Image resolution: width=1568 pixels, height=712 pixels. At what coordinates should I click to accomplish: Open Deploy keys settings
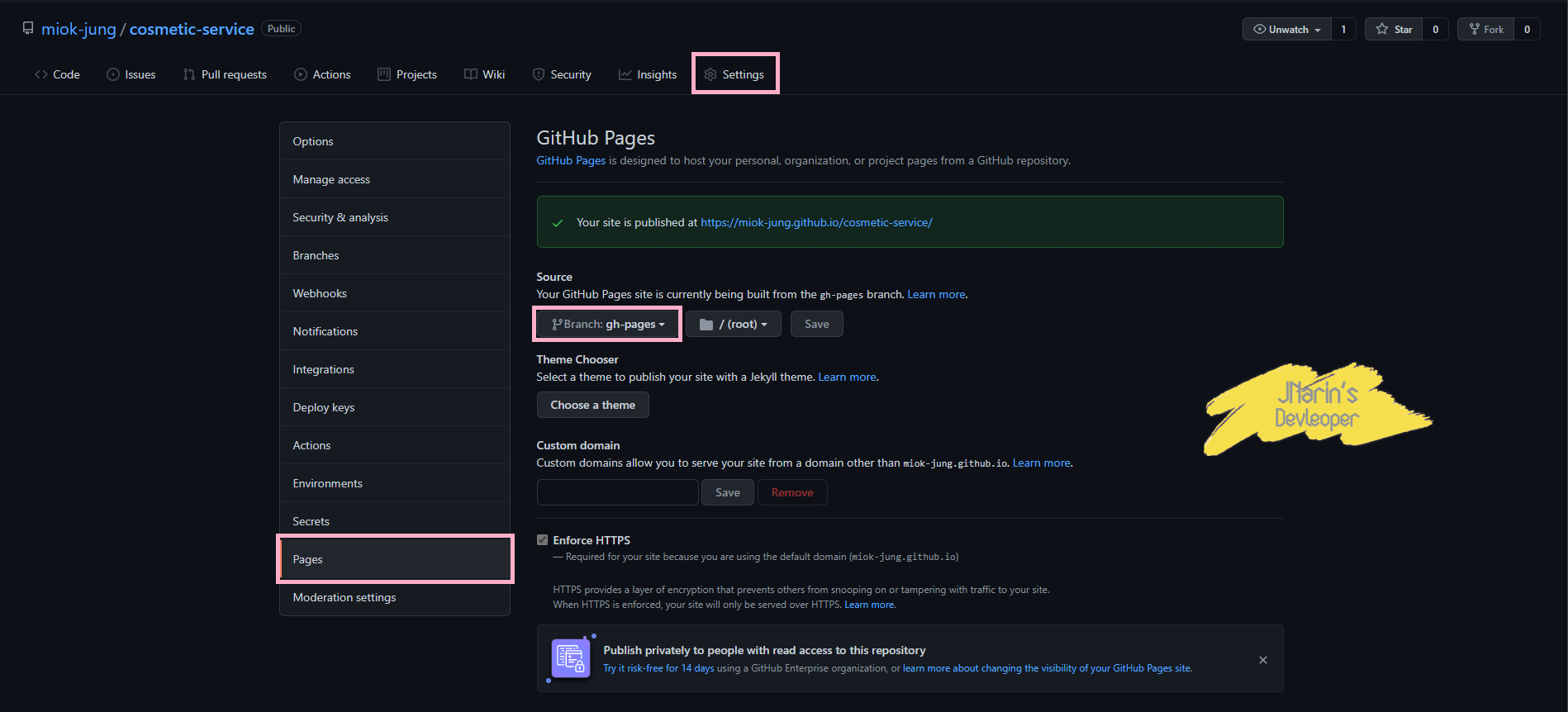(x=395, y=407)
